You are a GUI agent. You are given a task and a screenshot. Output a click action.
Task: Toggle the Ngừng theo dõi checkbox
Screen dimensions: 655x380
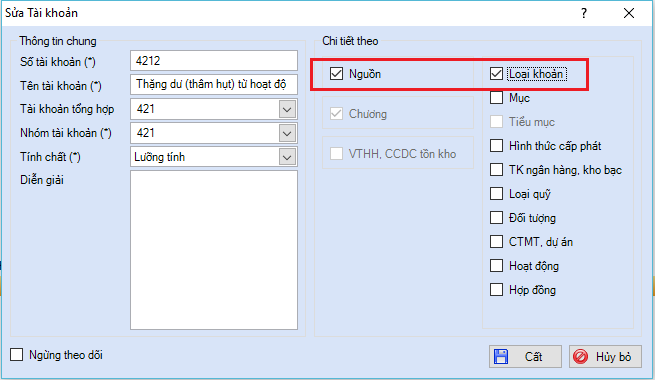(17, 355)
